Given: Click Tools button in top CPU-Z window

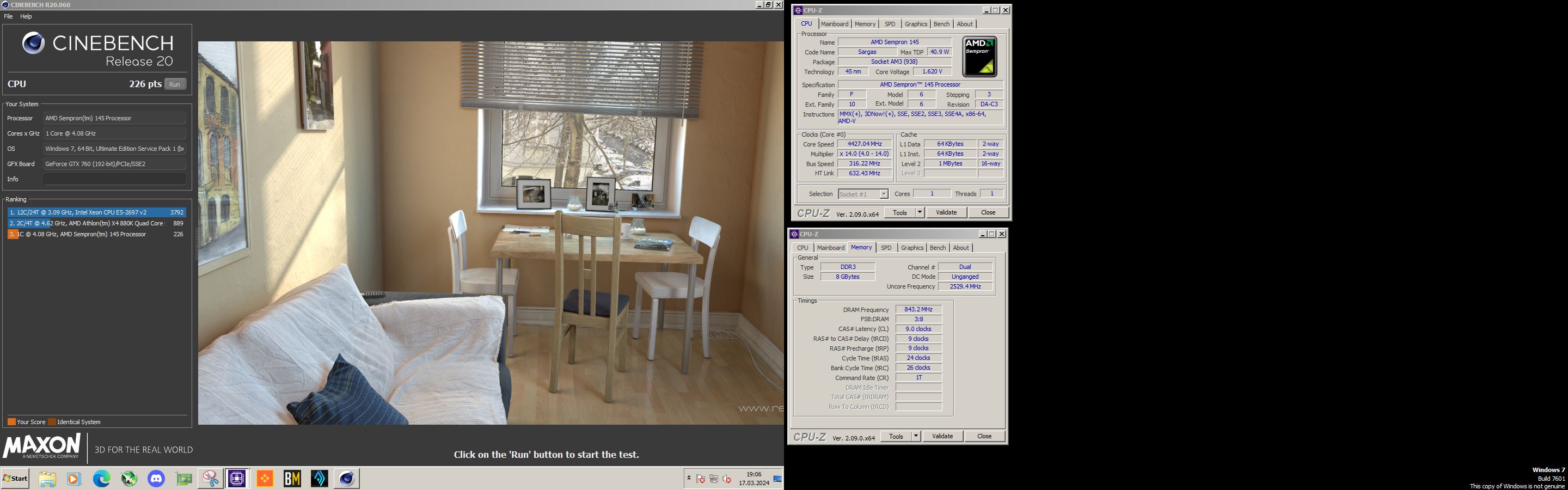Looking at the screenshot, I should pos(901,212).
